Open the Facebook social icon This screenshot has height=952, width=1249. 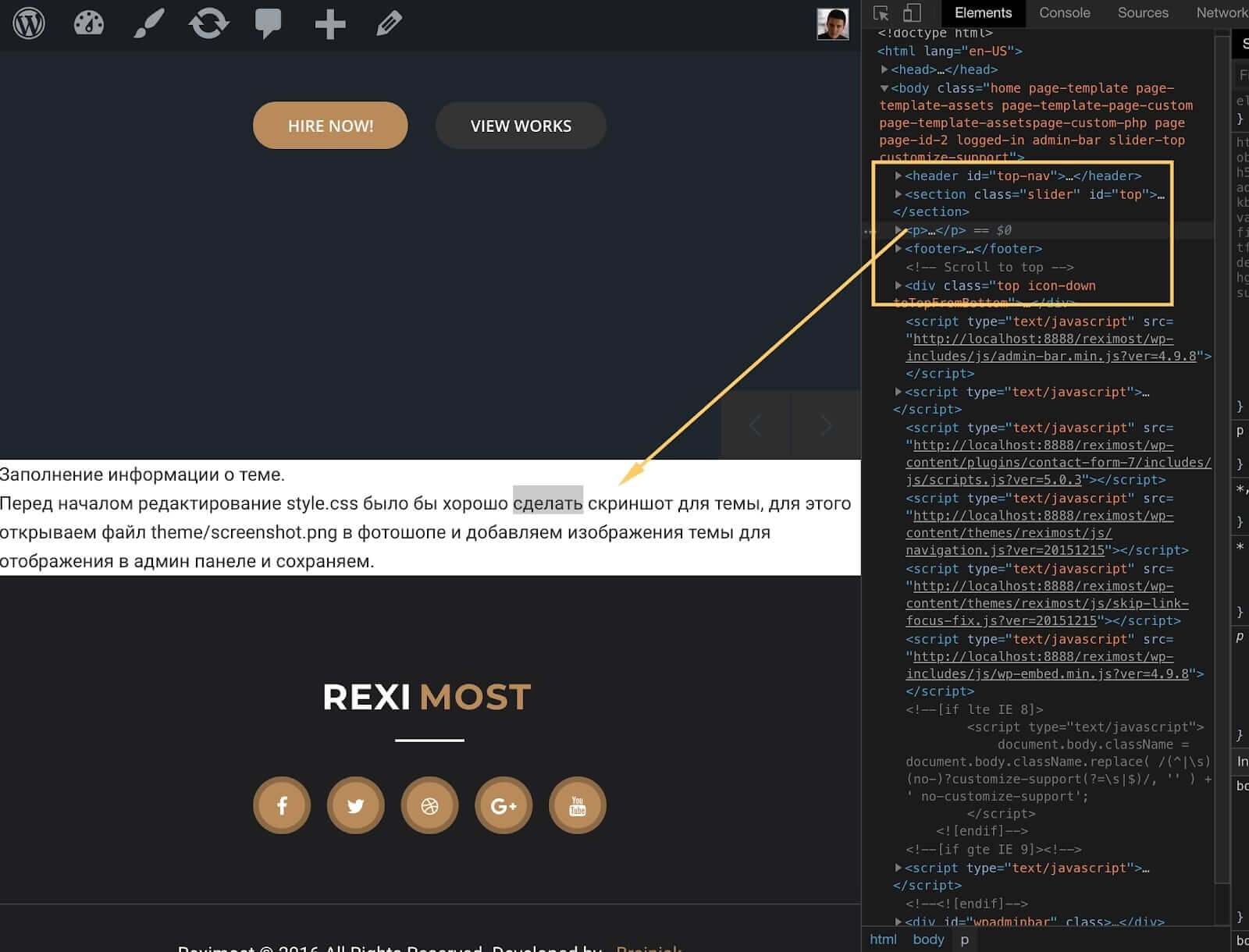[282, 805]
